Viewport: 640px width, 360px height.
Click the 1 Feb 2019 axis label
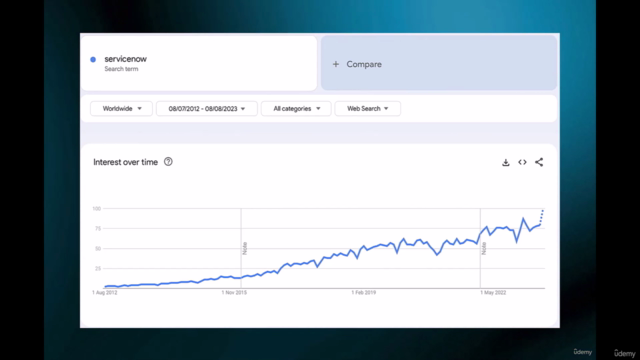[x=364, y=293]
